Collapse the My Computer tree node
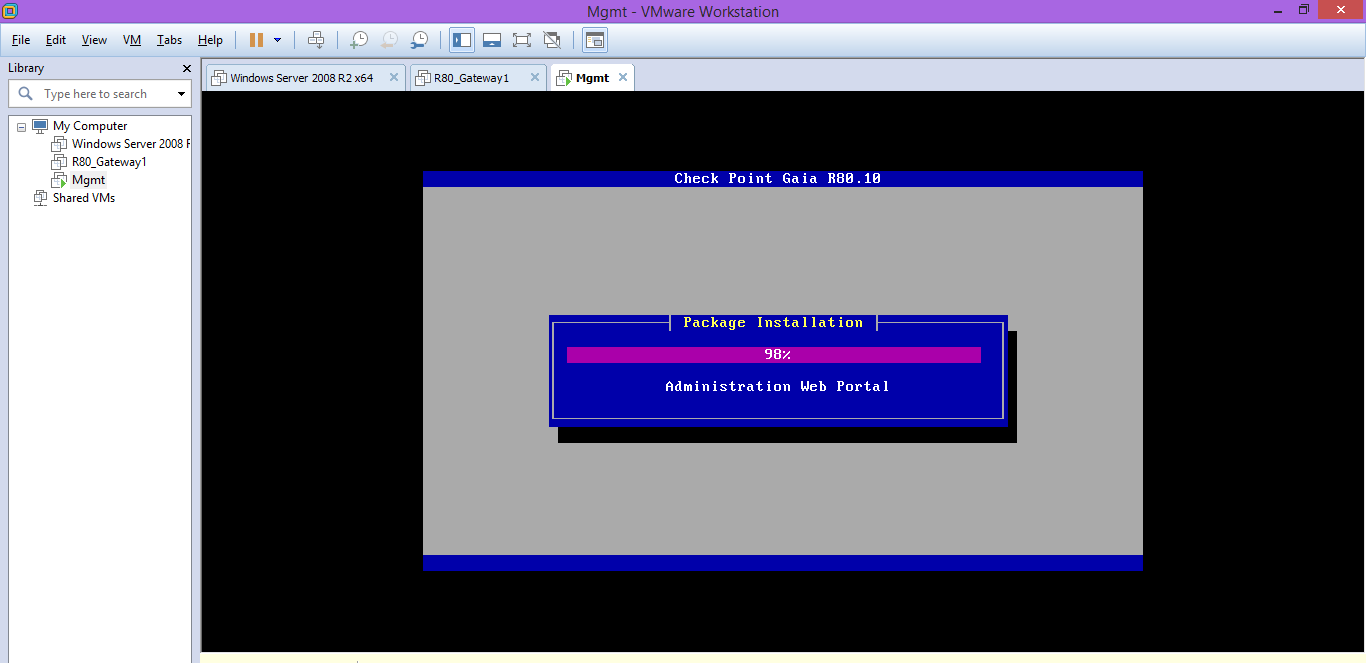 pyautogui.click(x=21, y=126)
